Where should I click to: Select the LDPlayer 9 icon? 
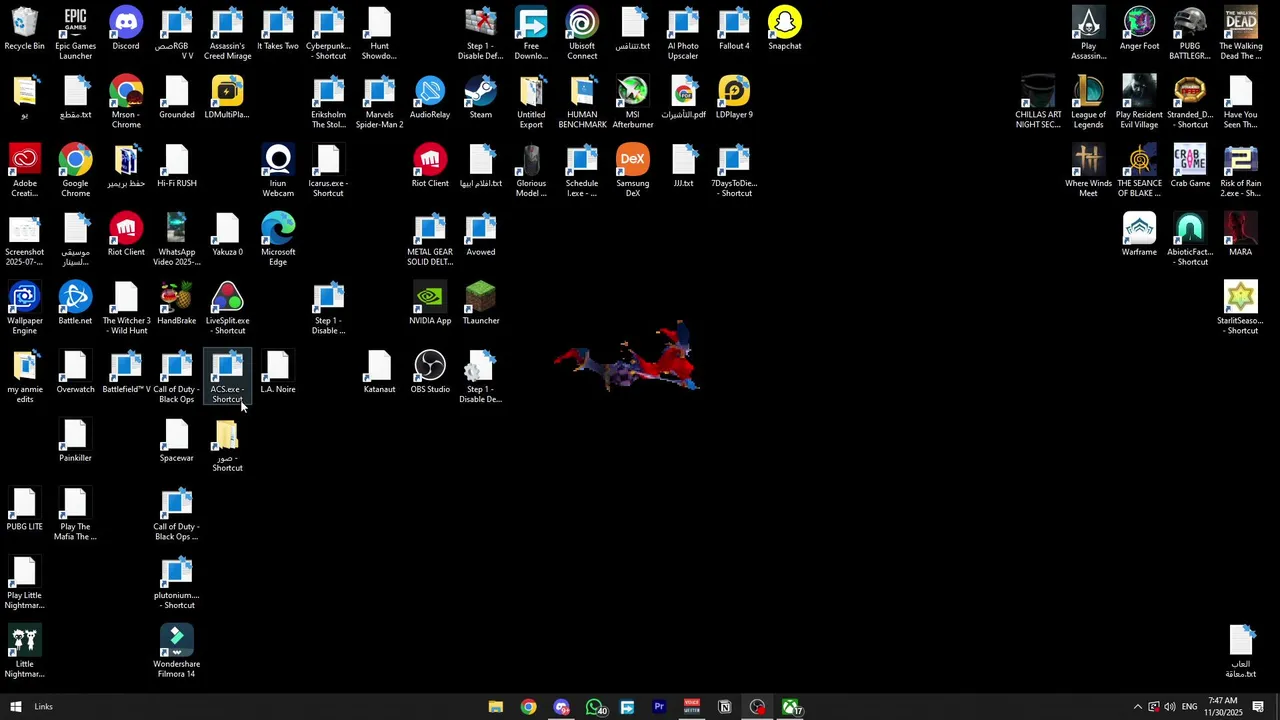(x=734, y=98)
